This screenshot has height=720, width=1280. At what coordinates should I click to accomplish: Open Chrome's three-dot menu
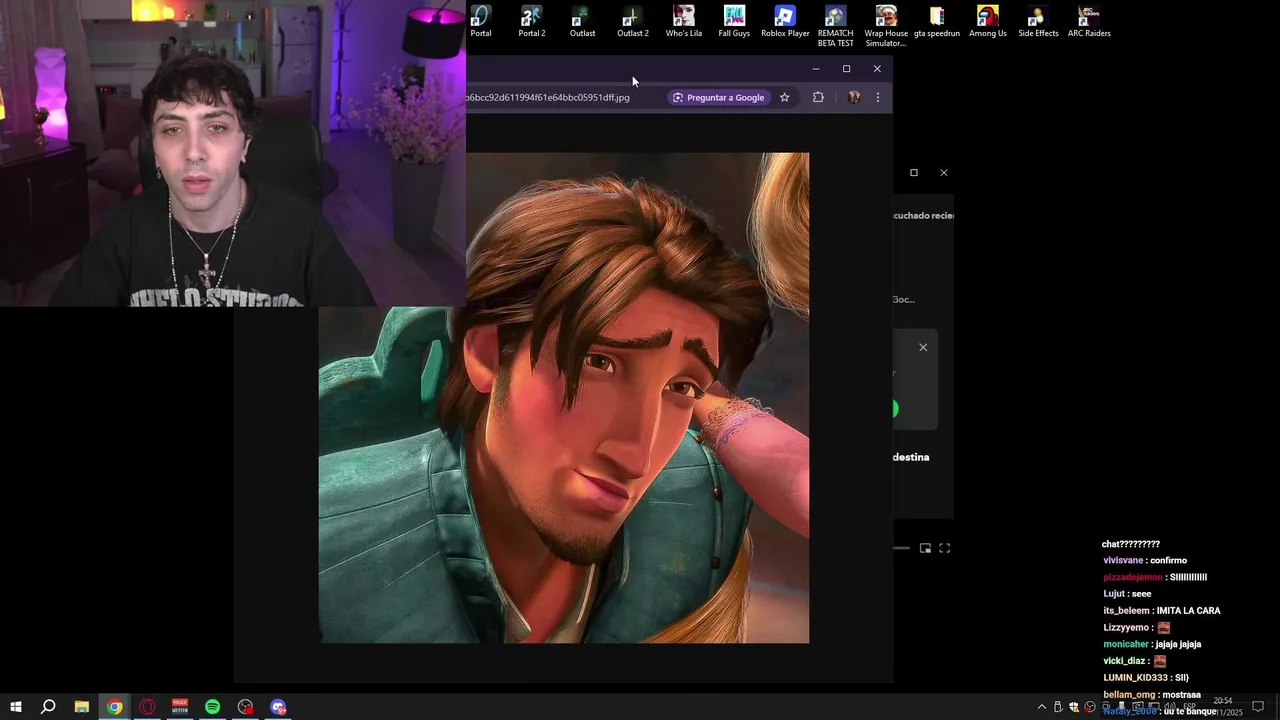point(878,97)
